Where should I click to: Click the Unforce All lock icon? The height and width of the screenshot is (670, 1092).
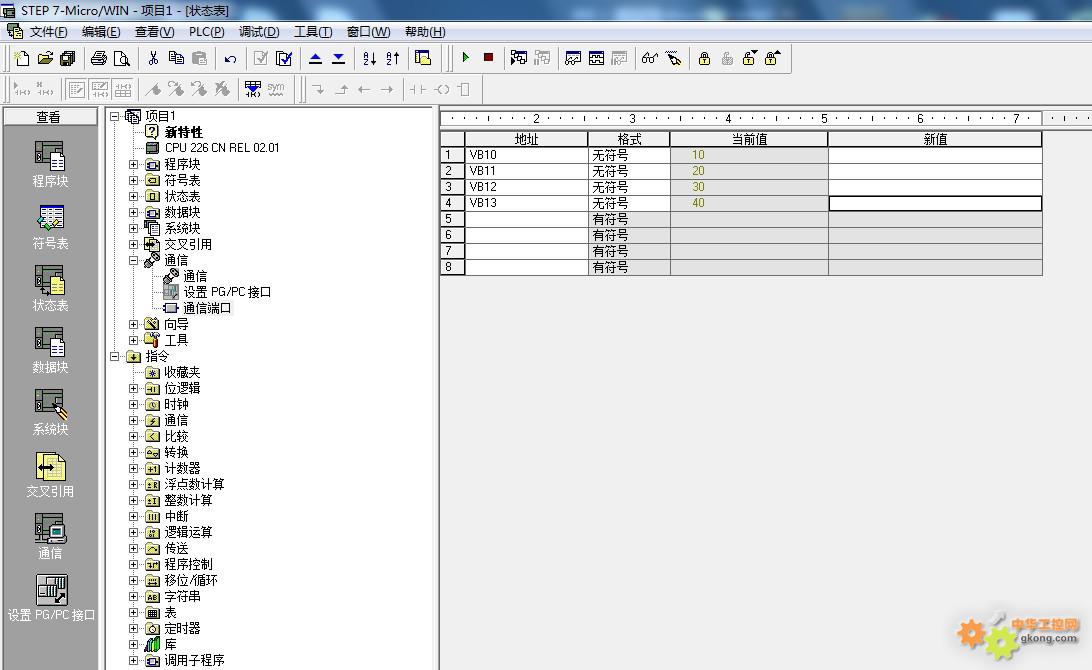pos(749,59)
